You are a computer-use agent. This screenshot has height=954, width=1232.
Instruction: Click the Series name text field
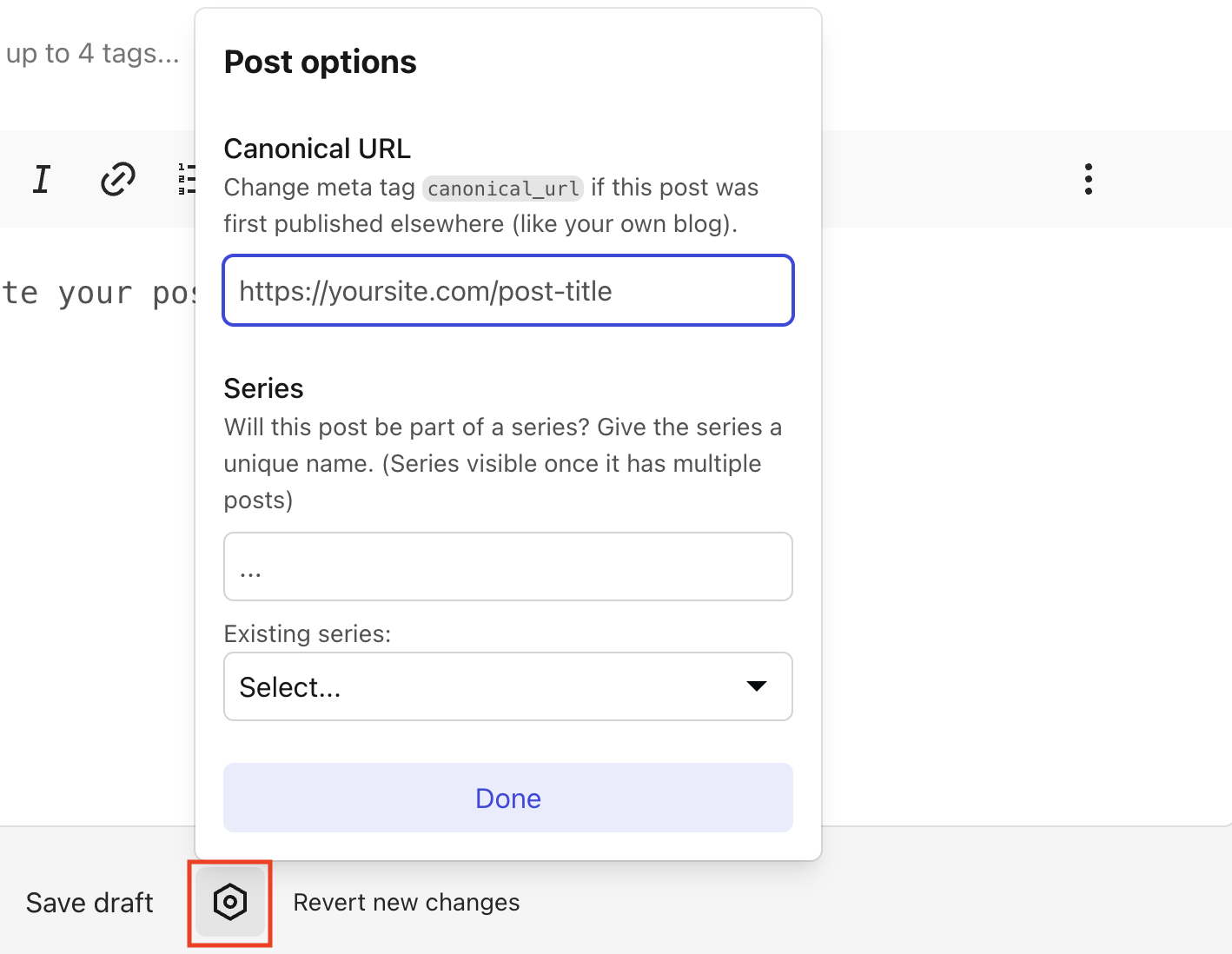[x=507, y=566]
